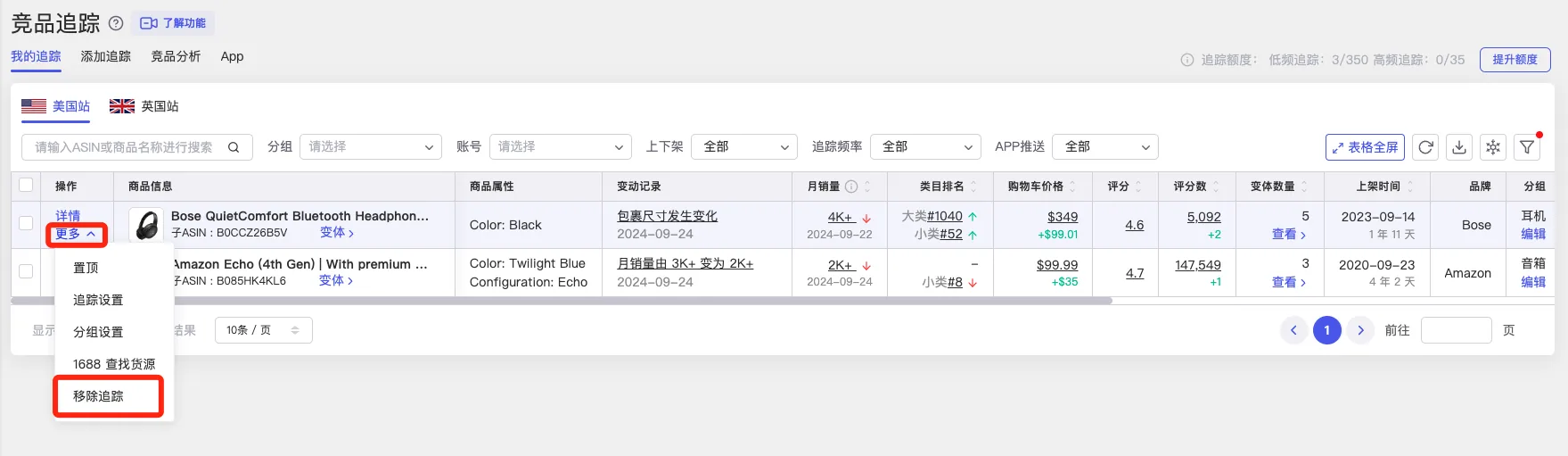Image resolution: width=1568 pixels, height=456 pixels.
Task: Click the $349 buy box price
Action: tap(1063, 217)
